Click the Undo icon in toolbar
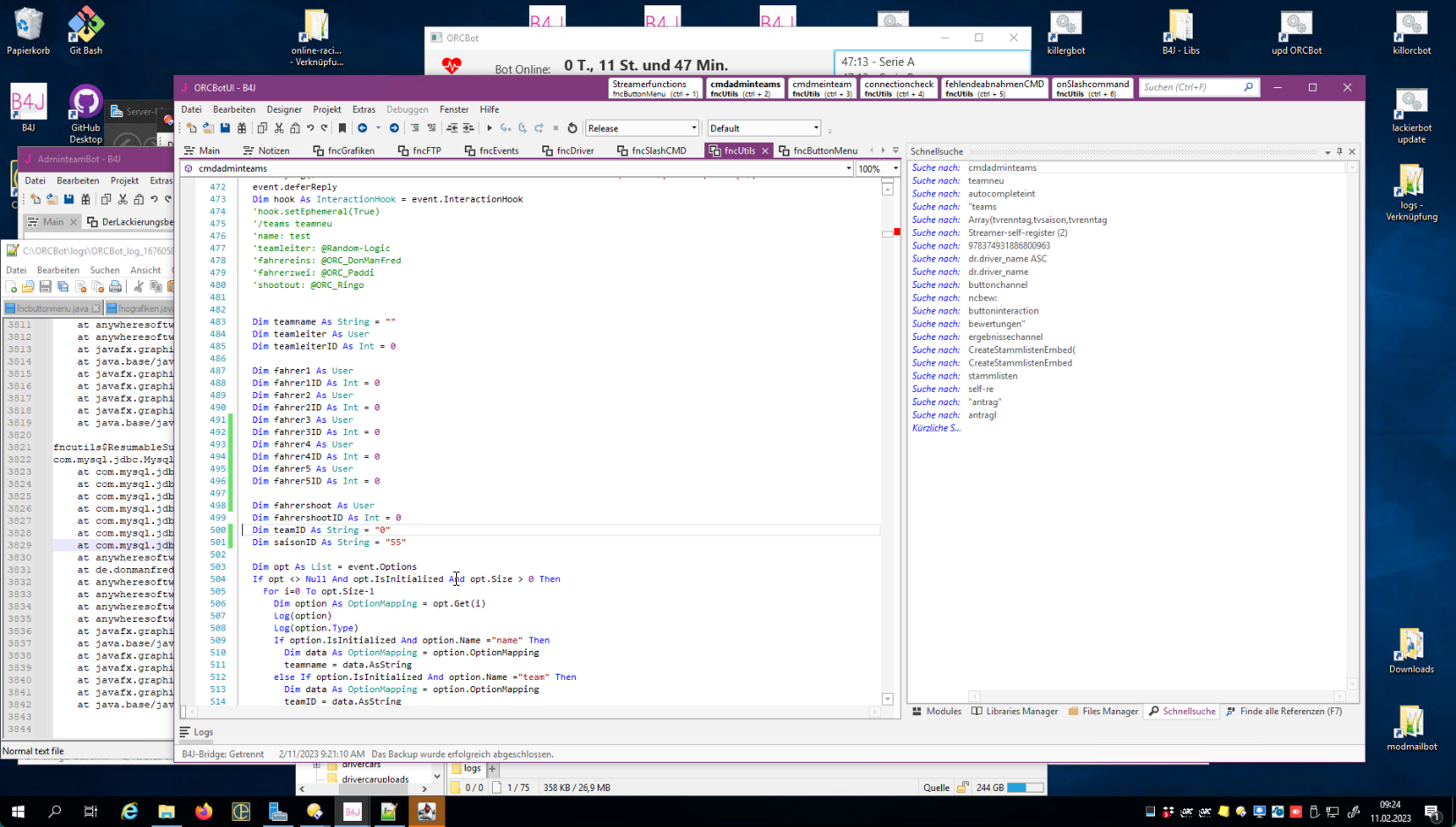Image resolution: width=1456 pixels, height=827 pixels. [x=310, y=129]
